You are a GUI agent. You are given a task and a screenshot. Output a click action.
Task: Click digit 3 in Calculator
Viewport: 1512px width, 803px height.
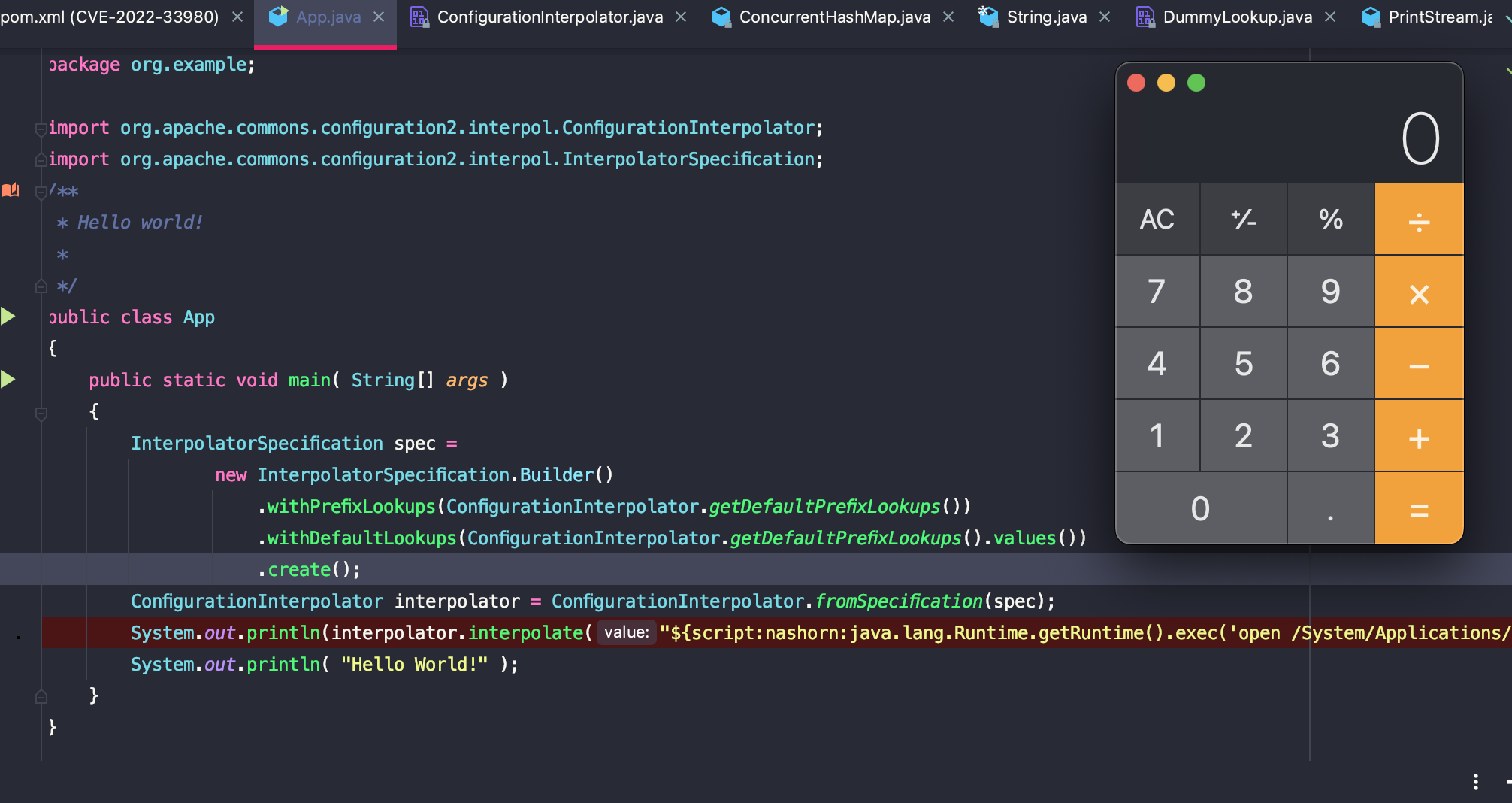[1331, 436]
